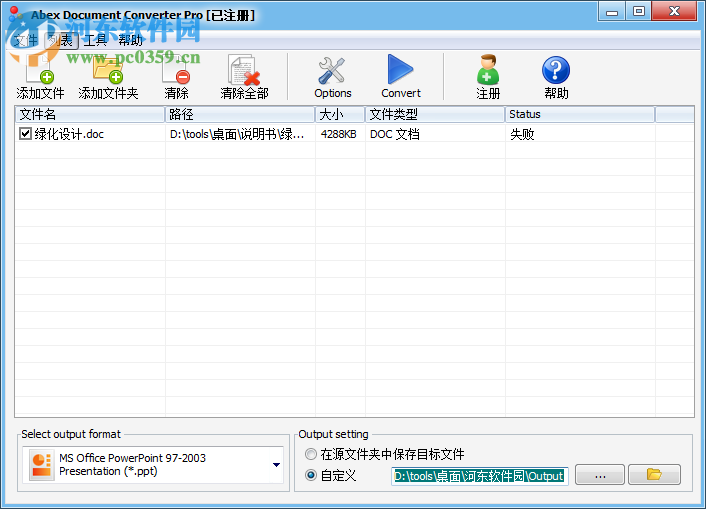Sort by the 文件类型 column header
The height and width of the screenshot is (509, 706).
[435, 114]
